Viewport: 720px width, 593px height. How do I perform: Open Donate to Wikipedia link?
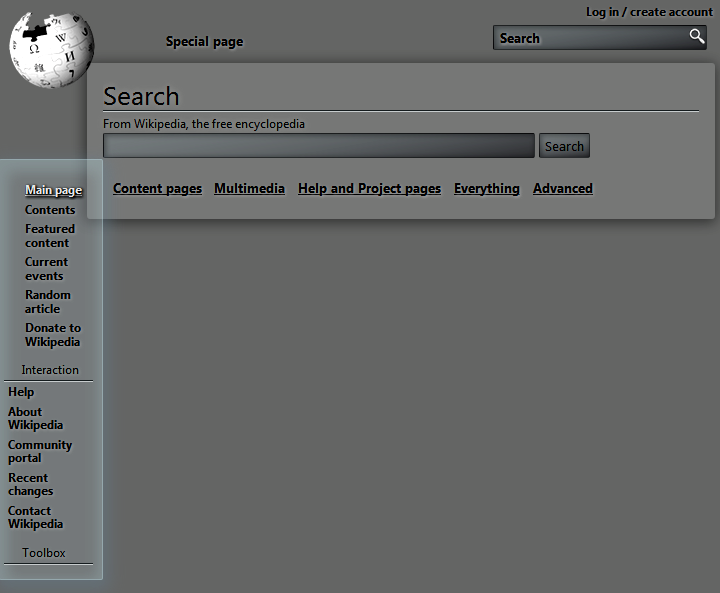53,335
